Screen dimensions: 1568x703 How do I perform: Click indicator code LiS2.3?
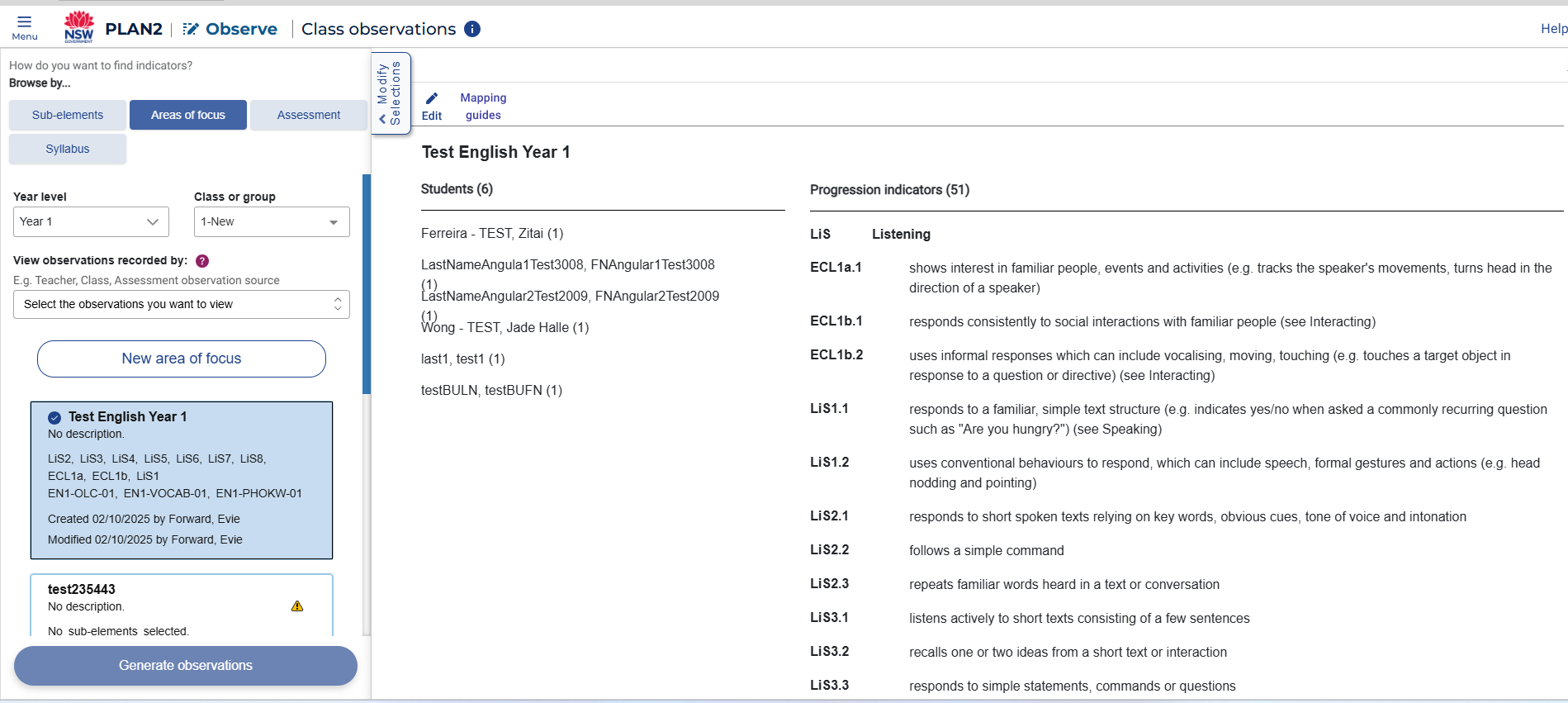pos(829,584)
